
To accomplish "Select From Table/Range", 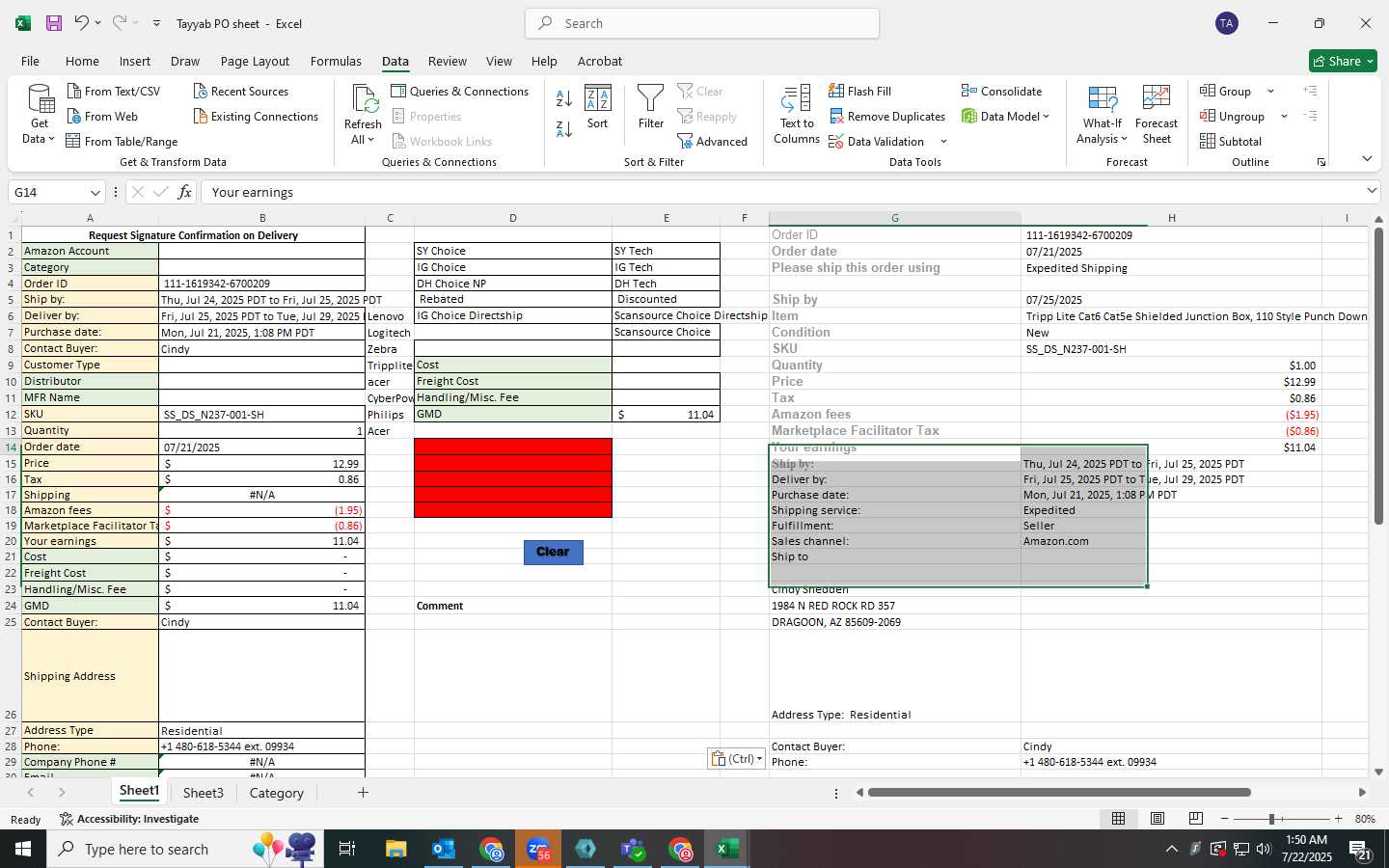I will 122,141.
